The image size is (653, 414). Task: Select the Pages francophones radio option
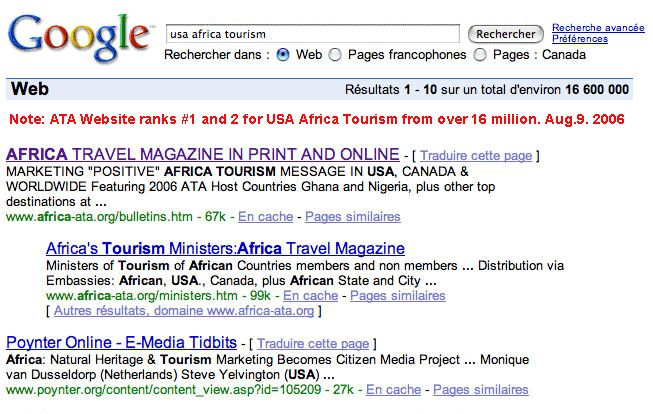[335, 55]
